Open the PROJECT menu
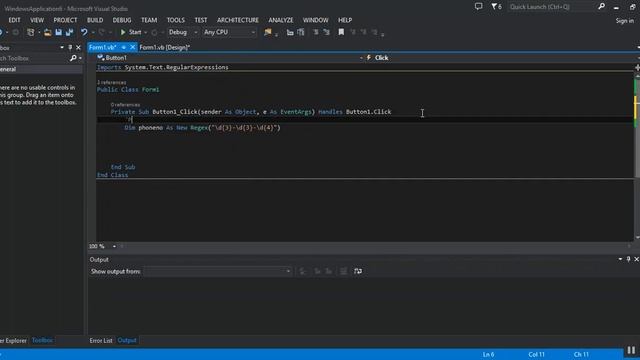The image size is (640, 360). 65,20
